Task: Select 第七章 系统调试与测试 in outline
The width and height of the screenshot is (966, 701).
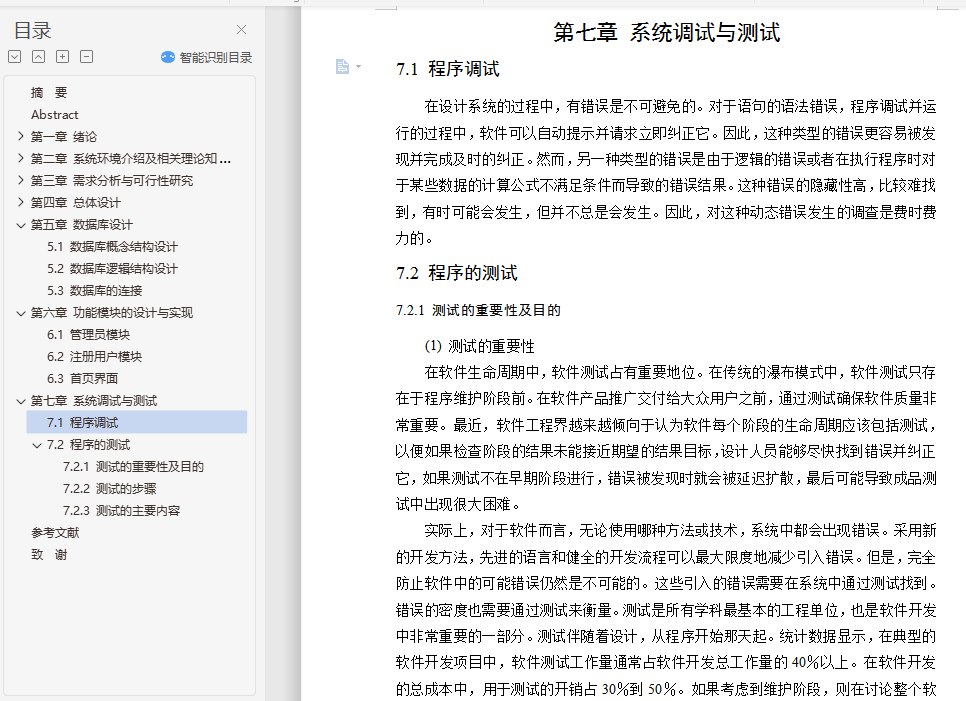Action: pos(94,401)
